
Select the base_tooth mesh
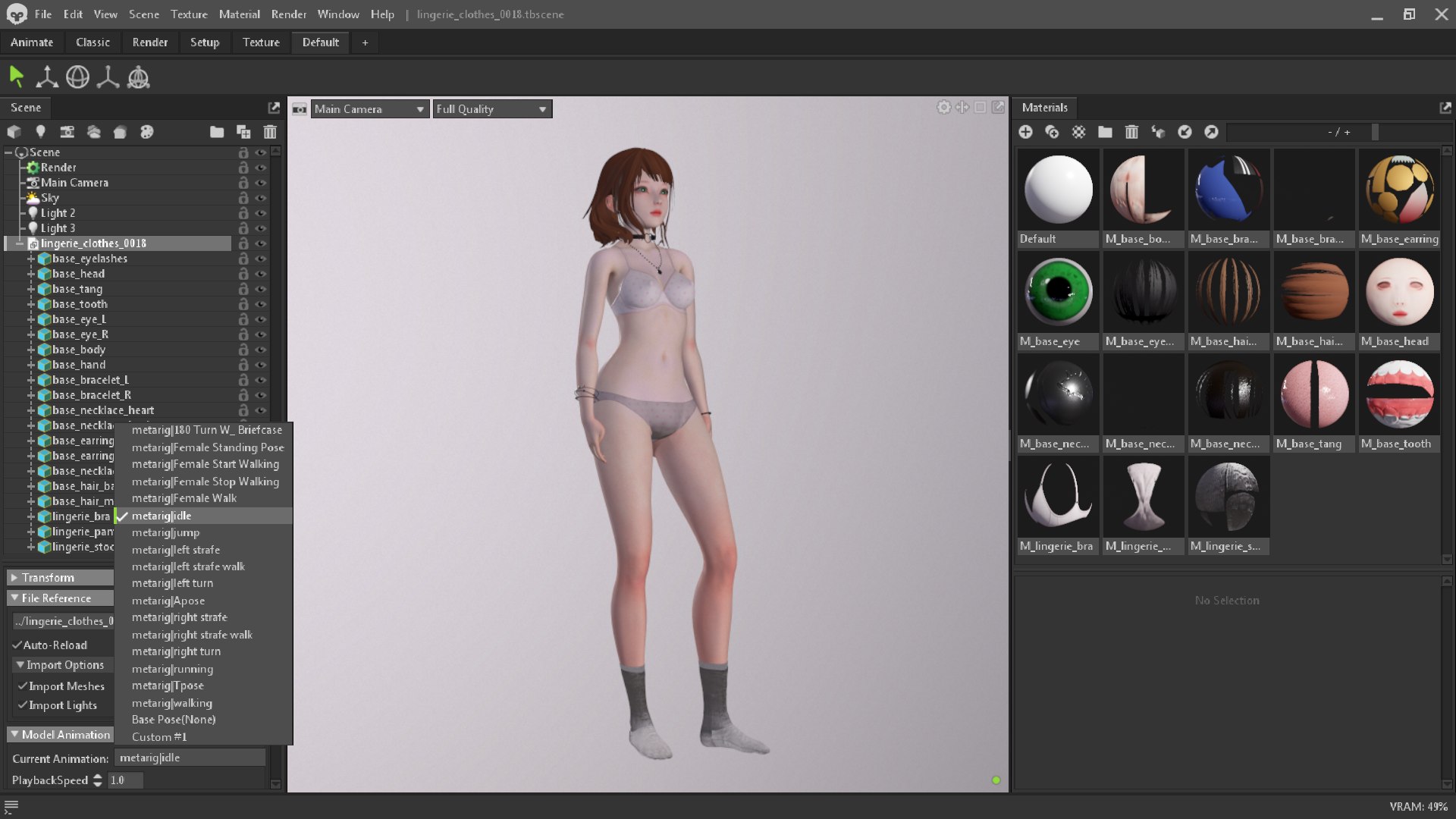[80, 304]
